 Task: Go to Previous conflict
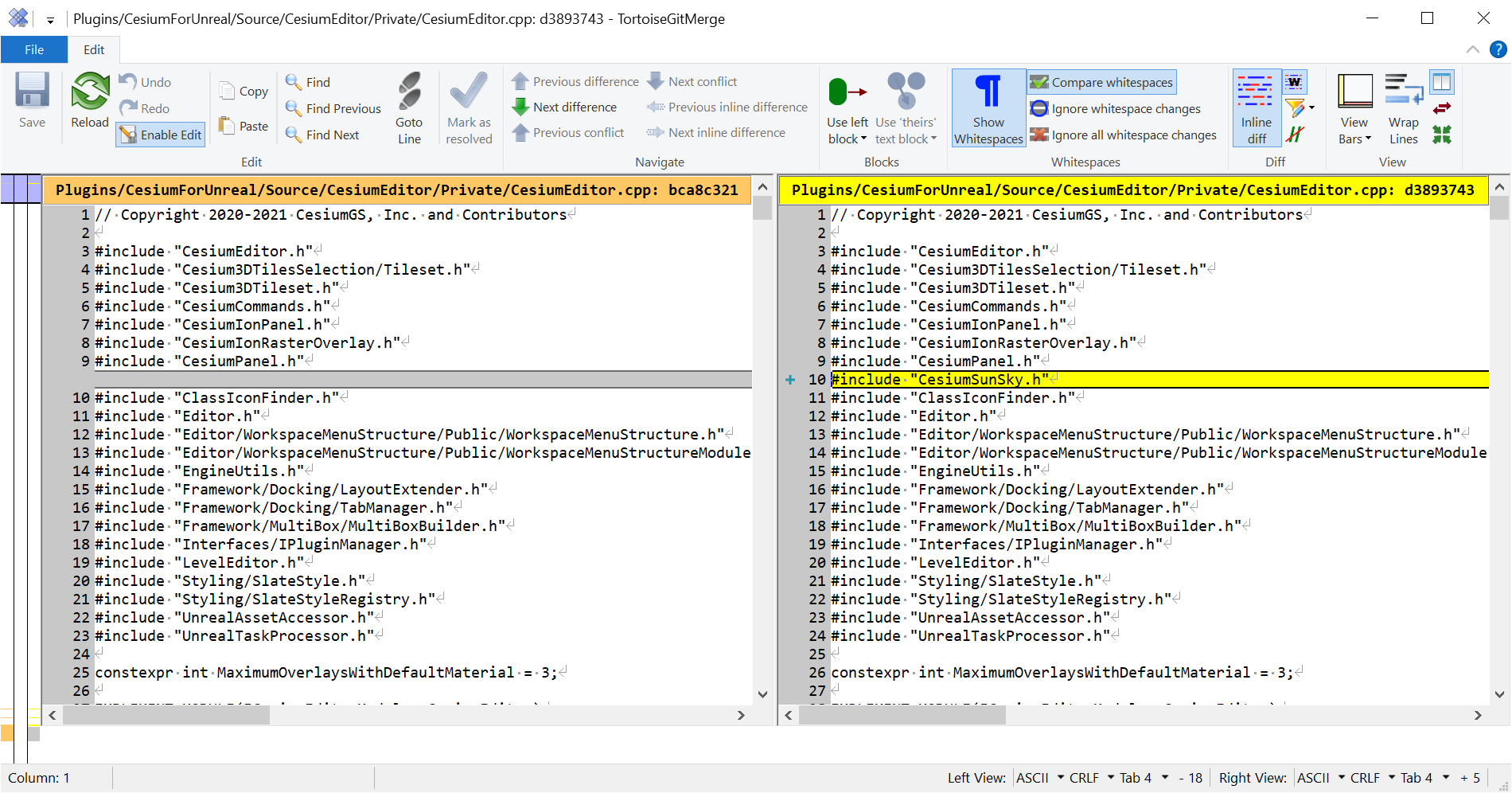coord(567,132)
